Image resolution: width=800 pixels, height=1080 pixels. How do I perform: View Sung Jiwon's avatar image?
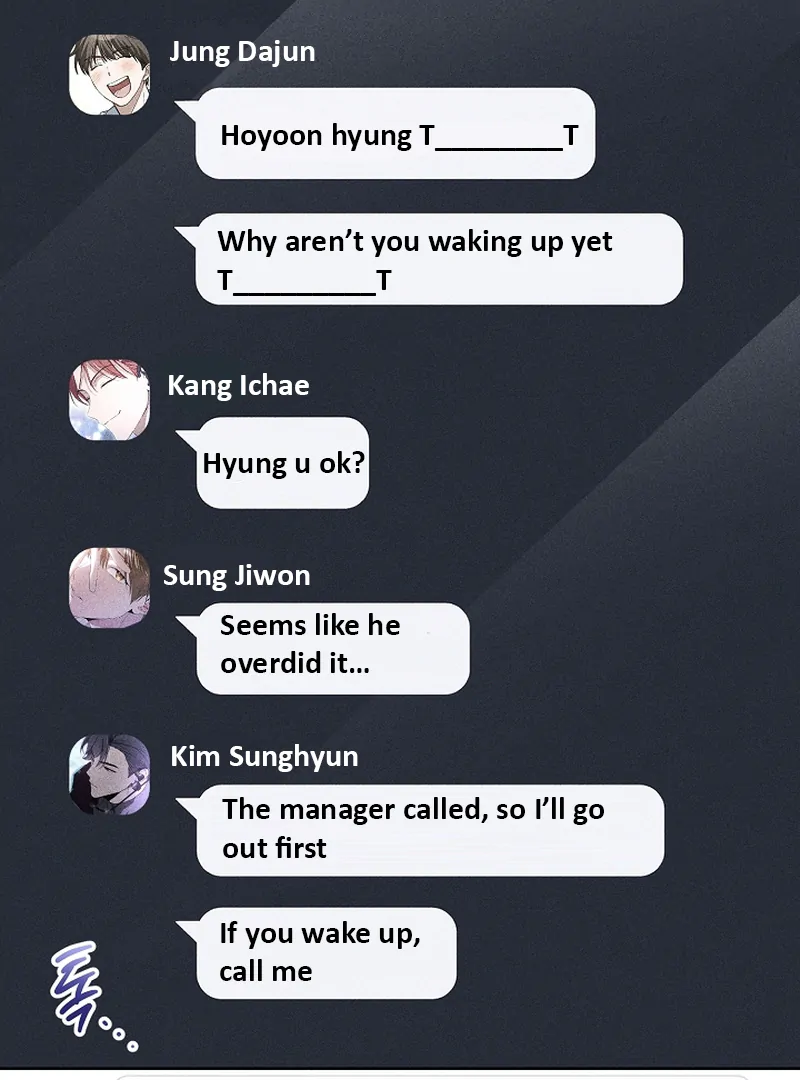[x=110, y=588]
